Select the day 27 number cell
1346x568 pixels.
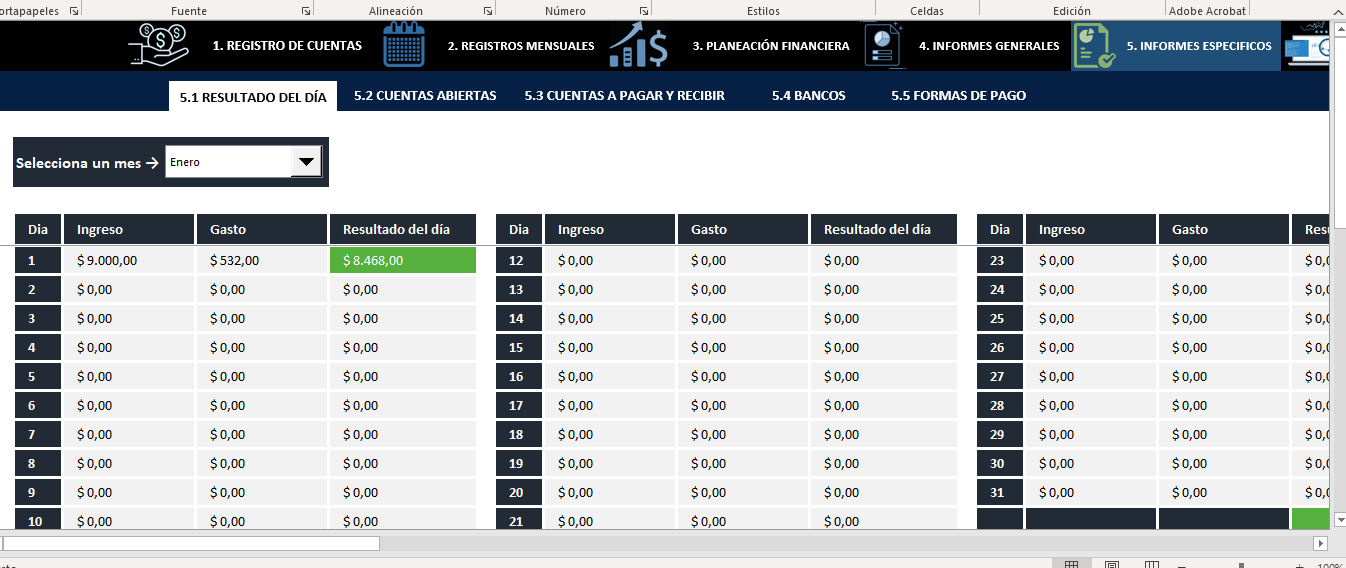1000,376
